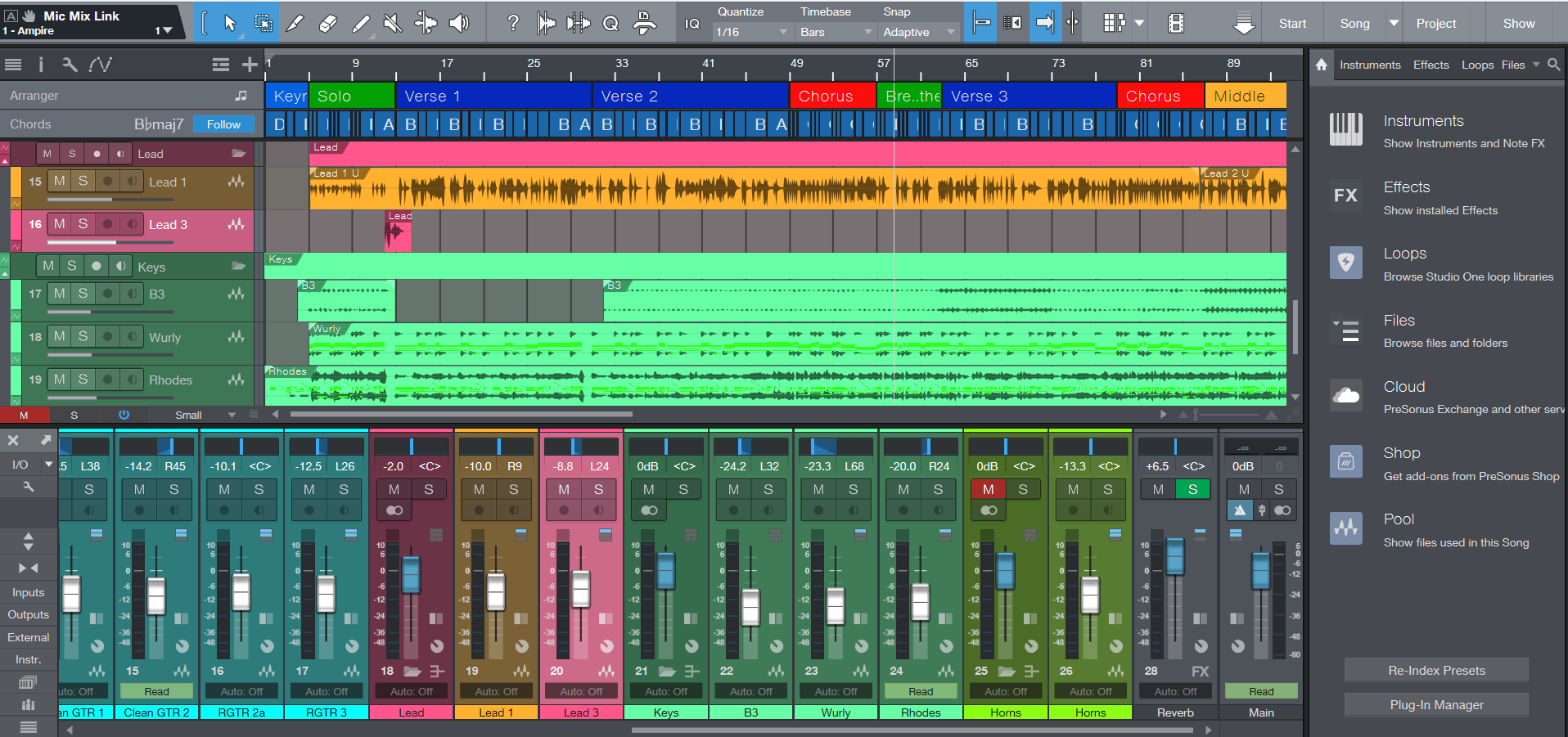The width and height of the screenshot is (1568, 737).
Task: Open the Snap Adaptive dropdown
Action: 919,32
